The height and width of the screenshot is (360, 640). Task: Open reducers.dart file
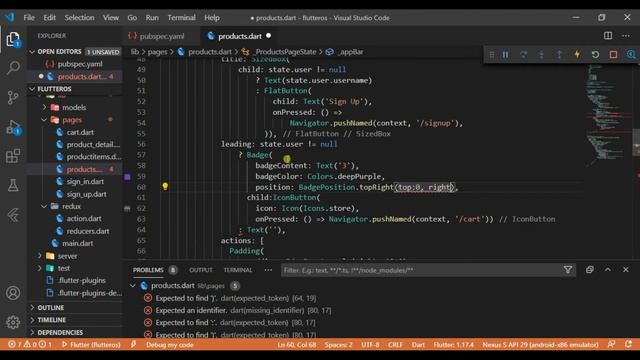point(88,231)
